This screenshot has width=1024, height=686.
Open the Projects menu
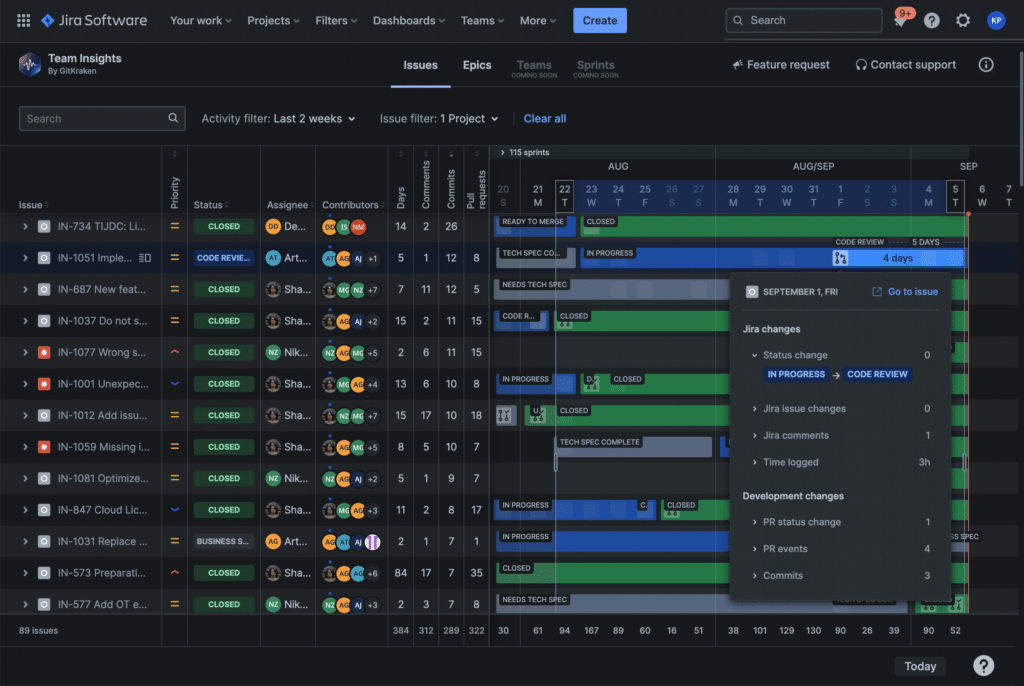click(x=274, y=20)
